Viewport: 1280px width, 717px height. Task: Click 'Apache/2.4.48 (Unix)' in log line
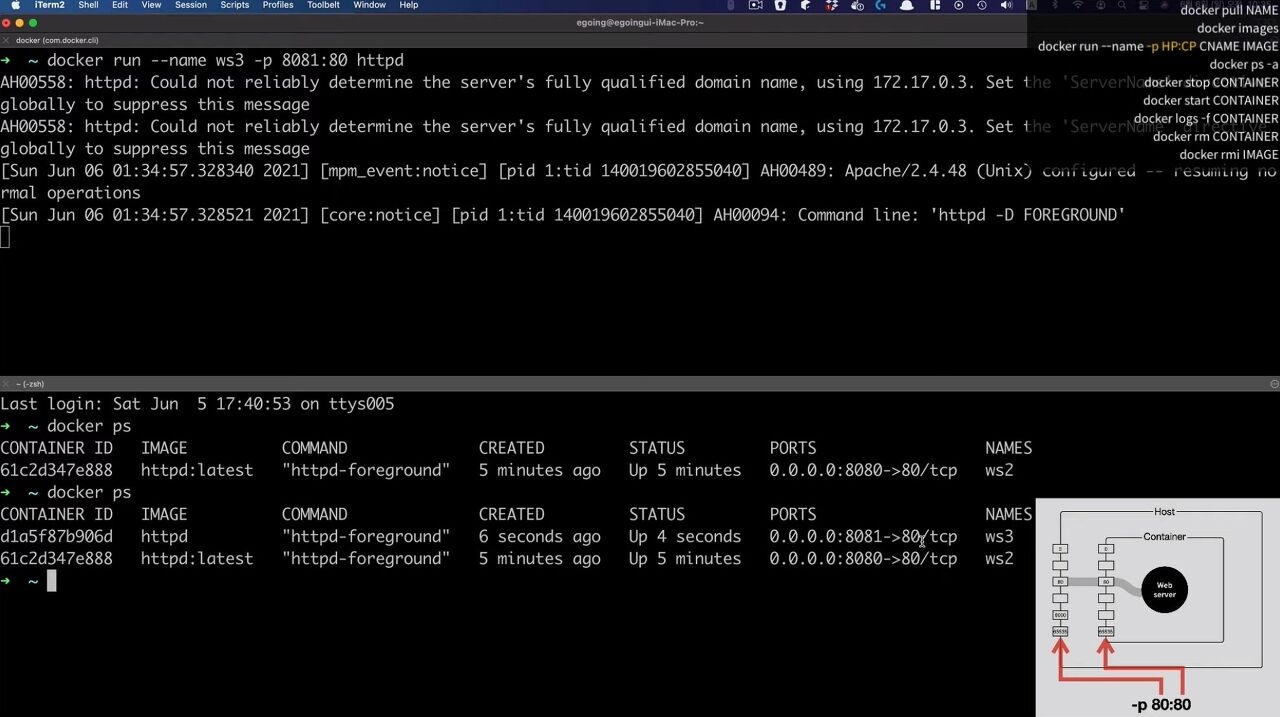pos(938,170)
